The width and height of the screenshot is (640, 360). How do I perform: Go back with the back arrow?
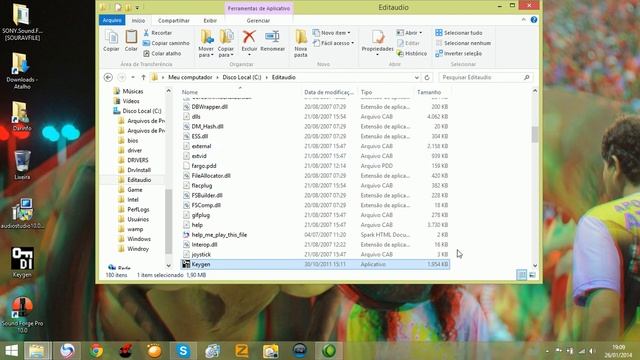pos(108,77)
